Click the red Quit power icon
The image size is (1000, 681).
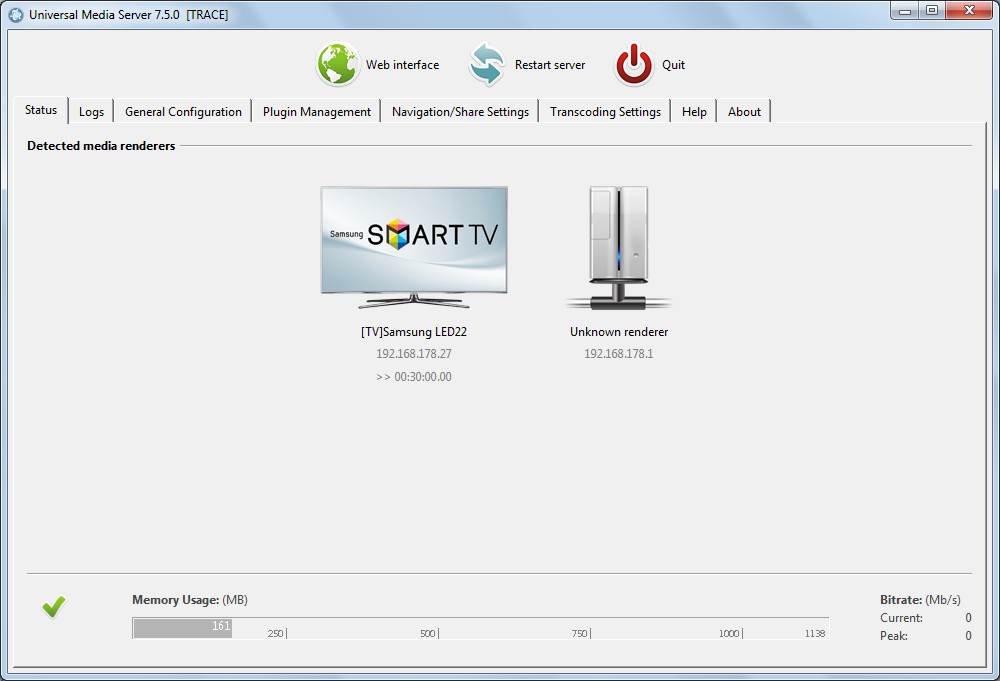[634, 64]
